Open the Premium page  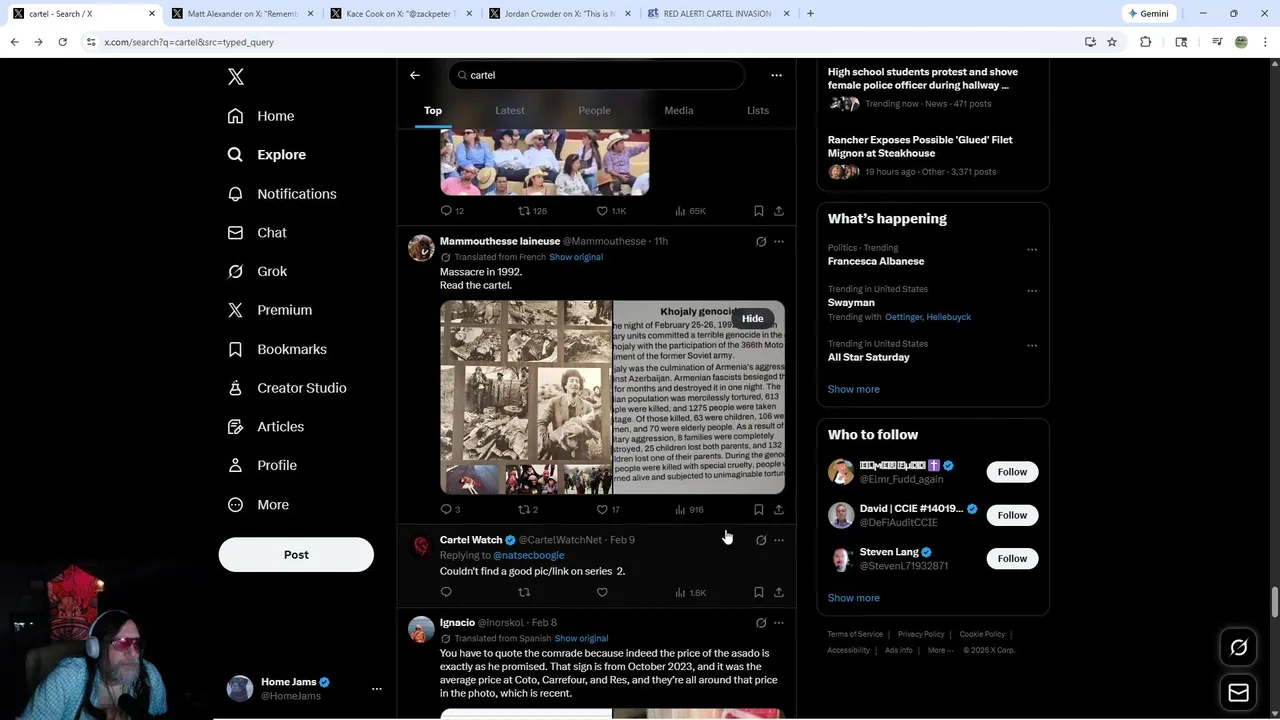(269, 310)
